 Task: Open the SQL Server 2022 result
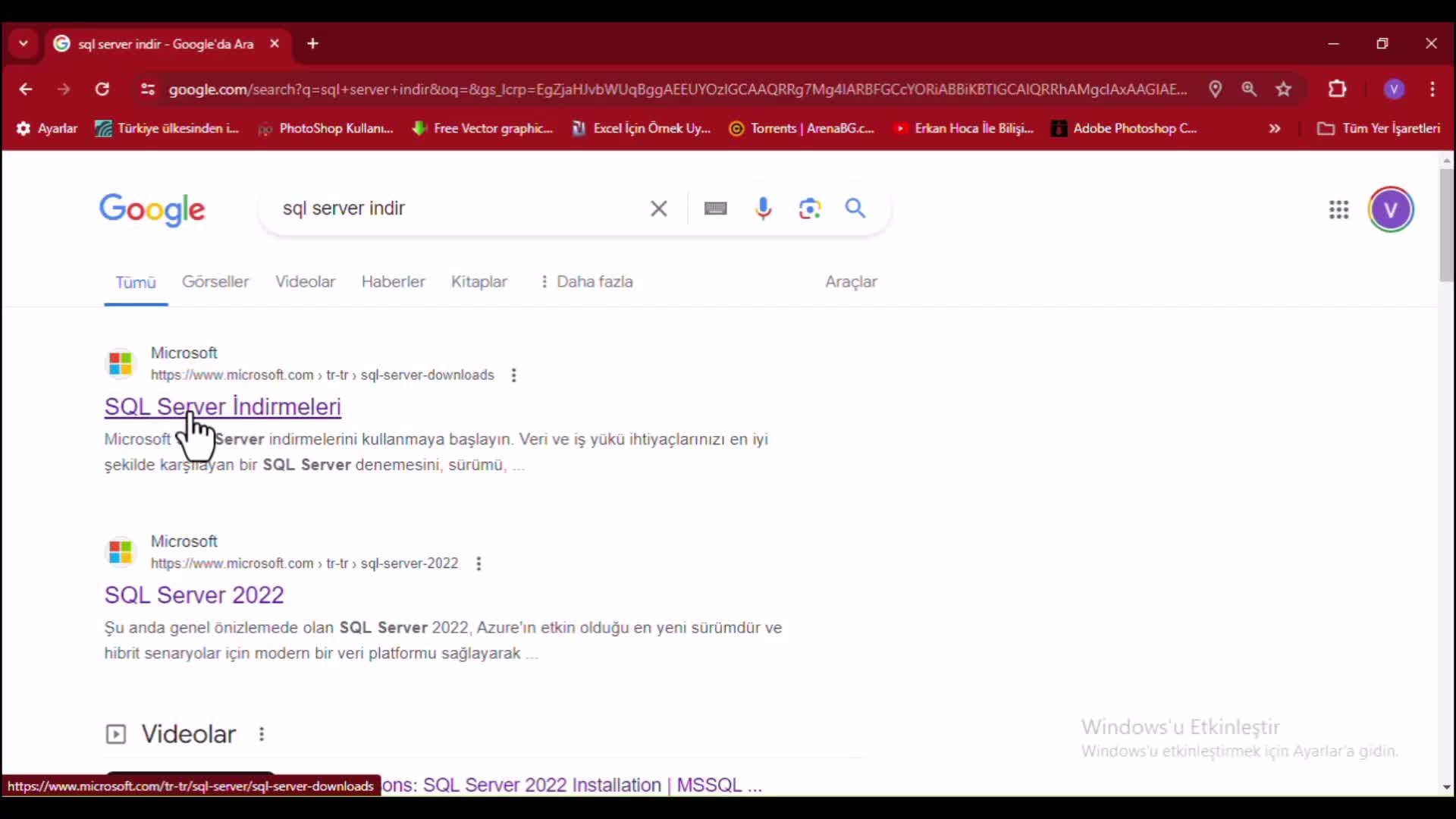click(x=194, y=595)
